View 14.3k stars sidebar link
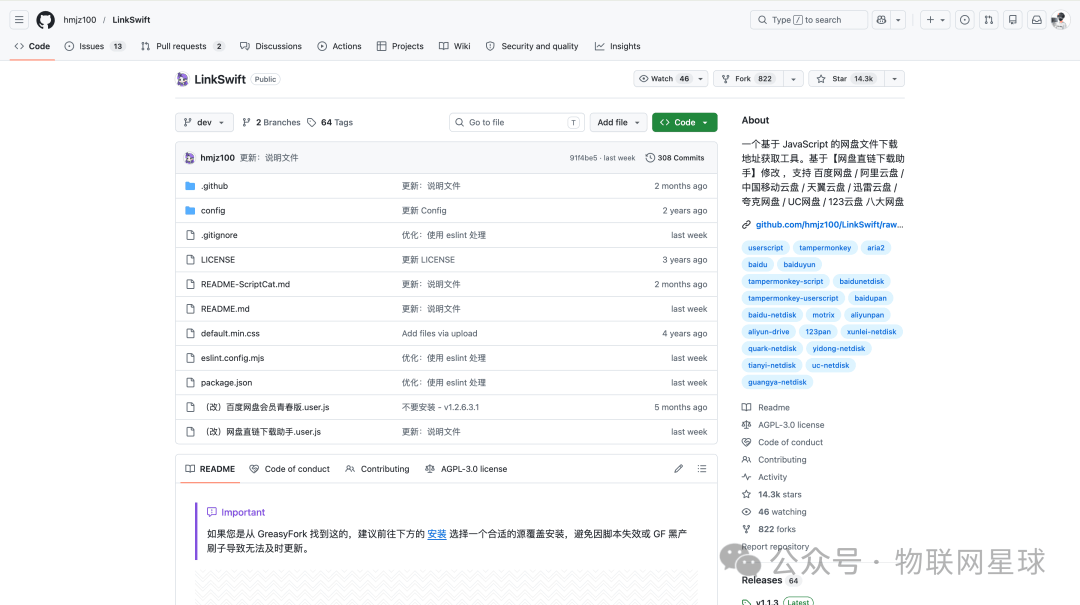The width and height of the screenshot is (1080, 605). tap(780, 495)
